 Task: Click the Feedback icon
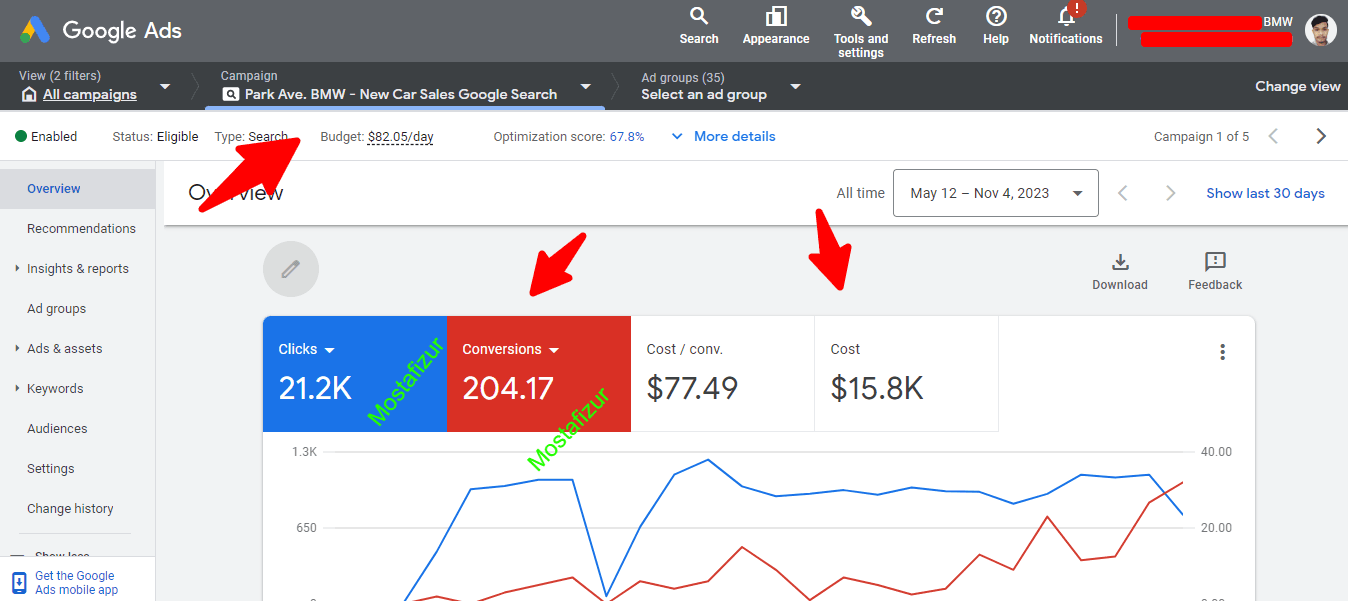1215,262
